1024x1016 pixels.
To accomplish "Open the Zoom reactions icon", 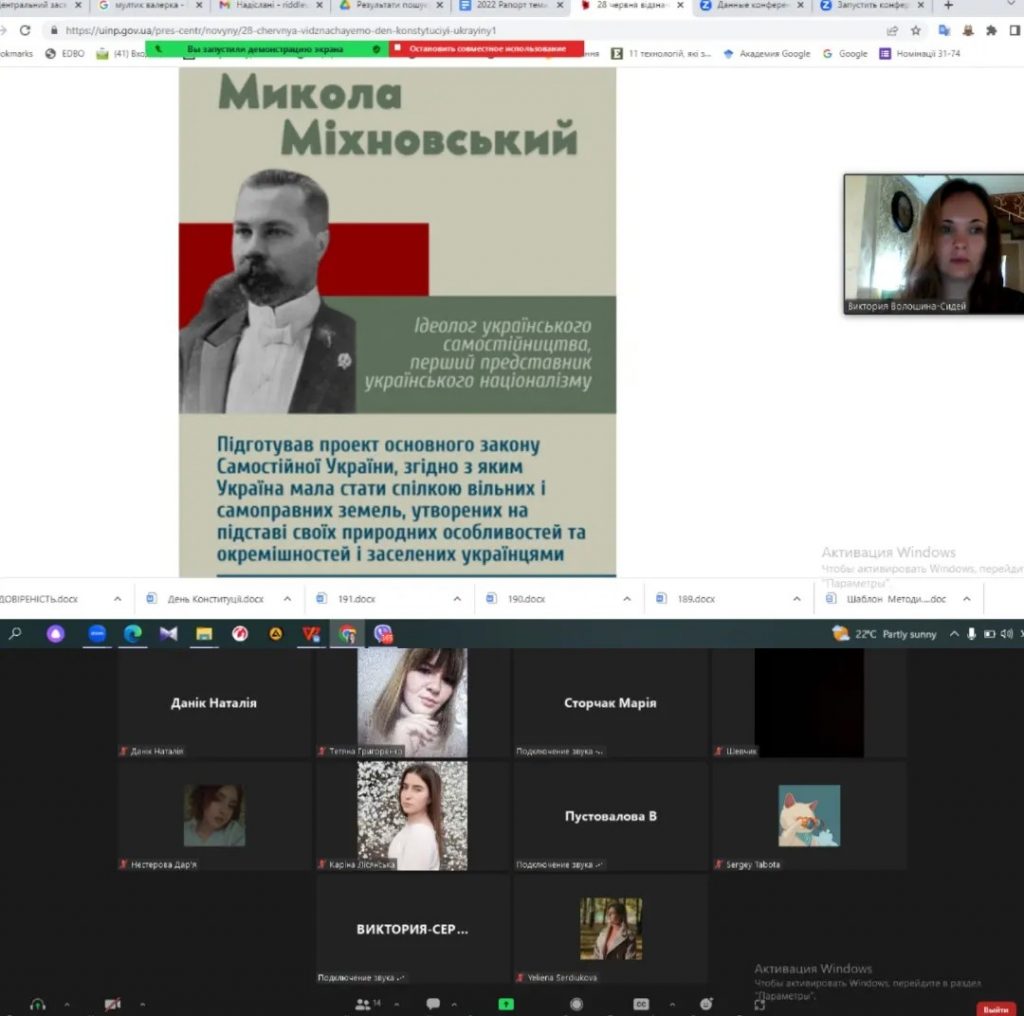I will pyautogui.click(x=707, y=1003).
